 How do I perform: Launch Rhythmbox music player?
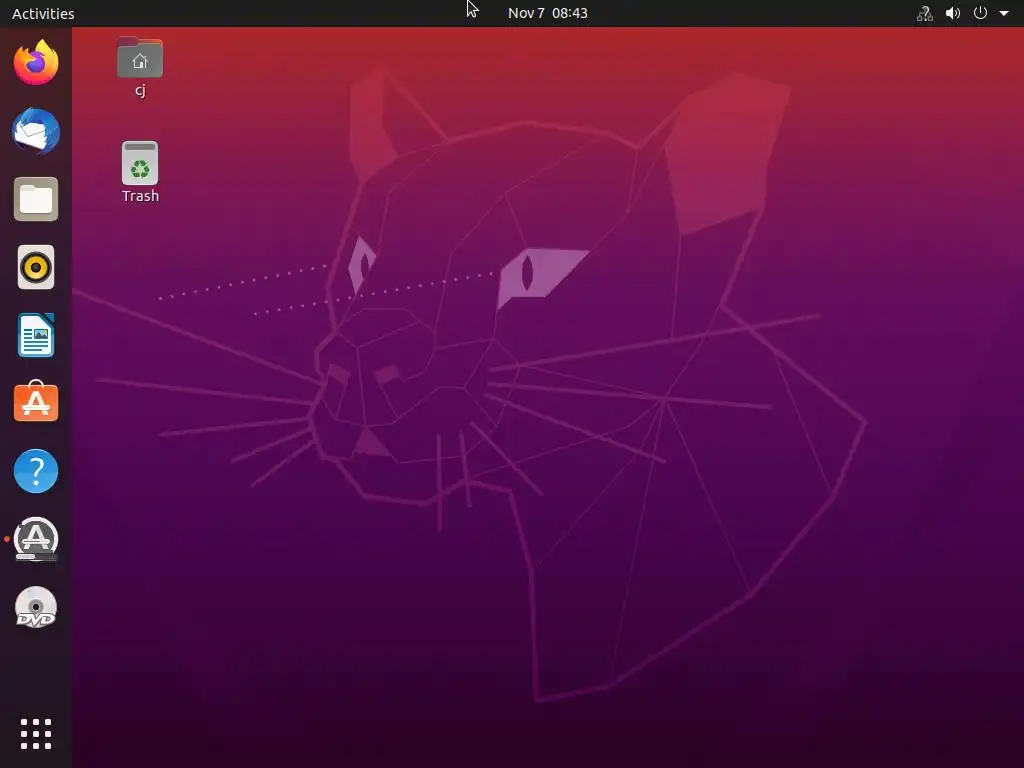(x=36, y=267)
